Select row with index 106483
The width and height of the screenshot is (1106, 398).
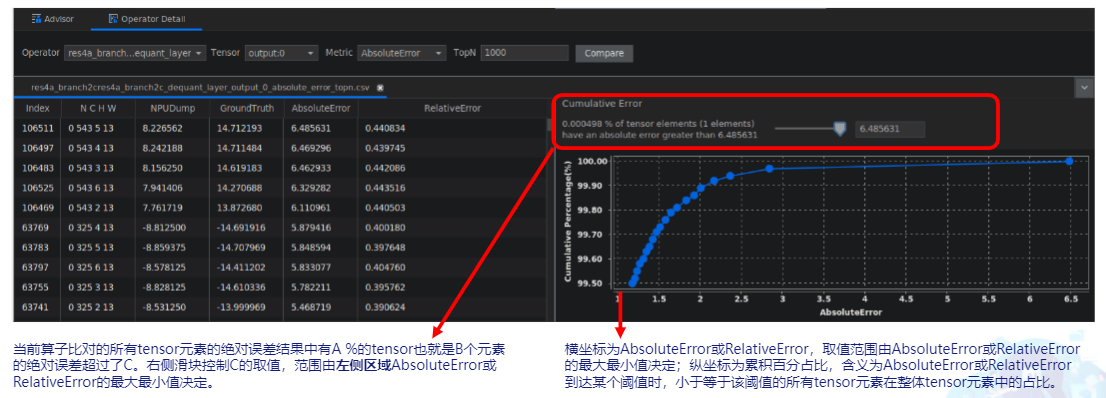(280, 169)
